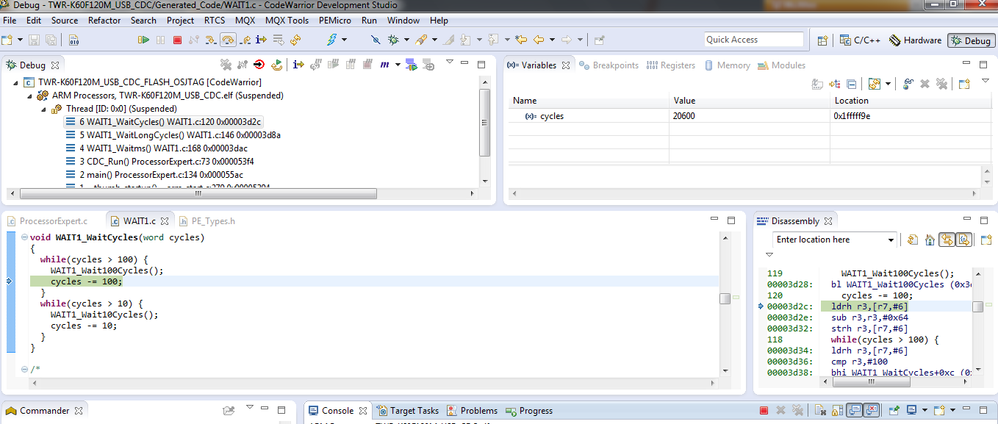Click the horizontal scrollbar of Disassembly view

point(897,381)
